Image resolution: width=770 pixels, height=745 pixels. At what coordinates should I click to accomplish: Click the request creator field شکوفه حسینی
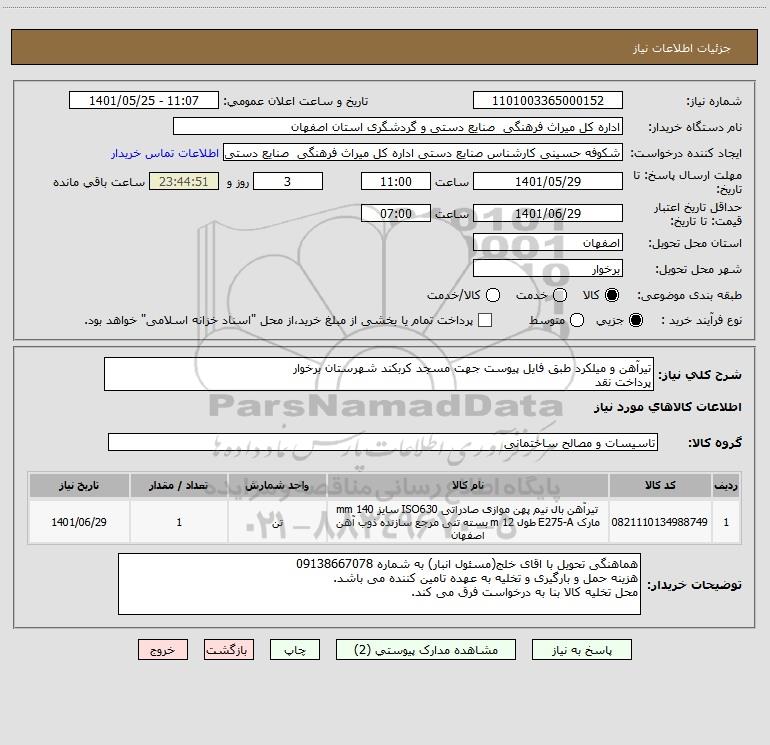[x=423, y=153]
